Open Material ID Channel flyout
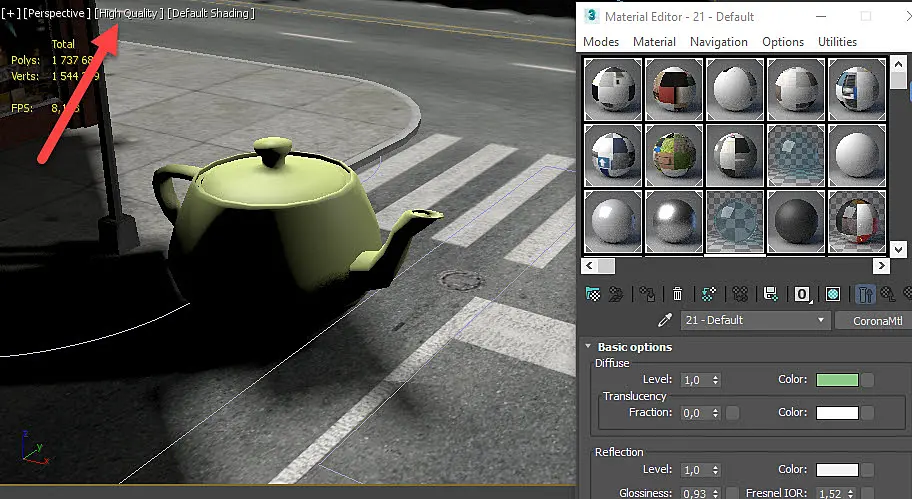 (802, 294)
